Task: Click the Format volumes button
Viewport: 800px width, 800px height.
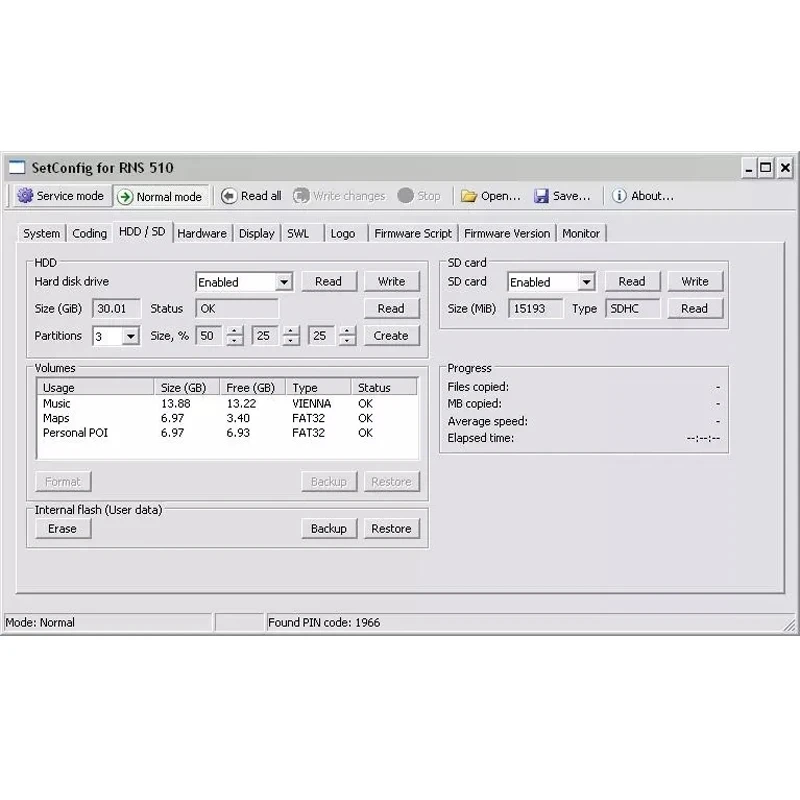Action: point(63,482)
